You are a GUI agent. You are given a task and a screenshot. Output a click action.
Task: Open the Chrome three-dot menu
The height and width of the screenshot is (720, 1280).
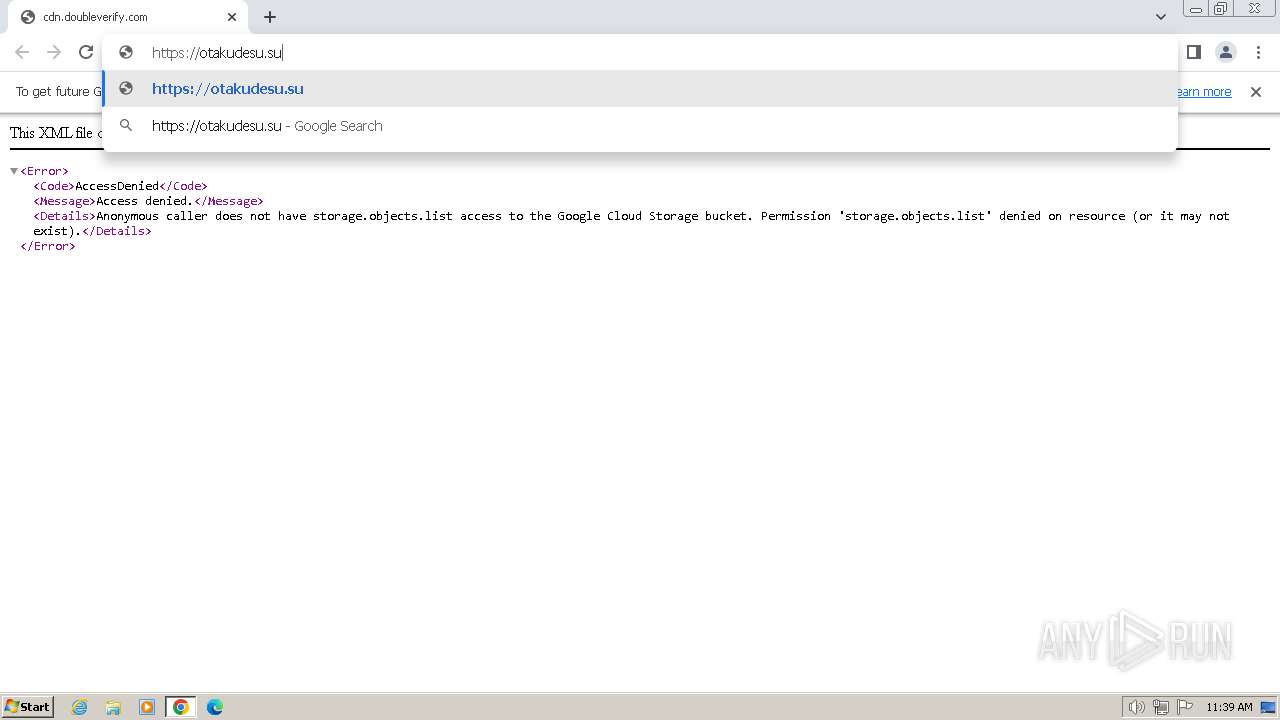1258,52
